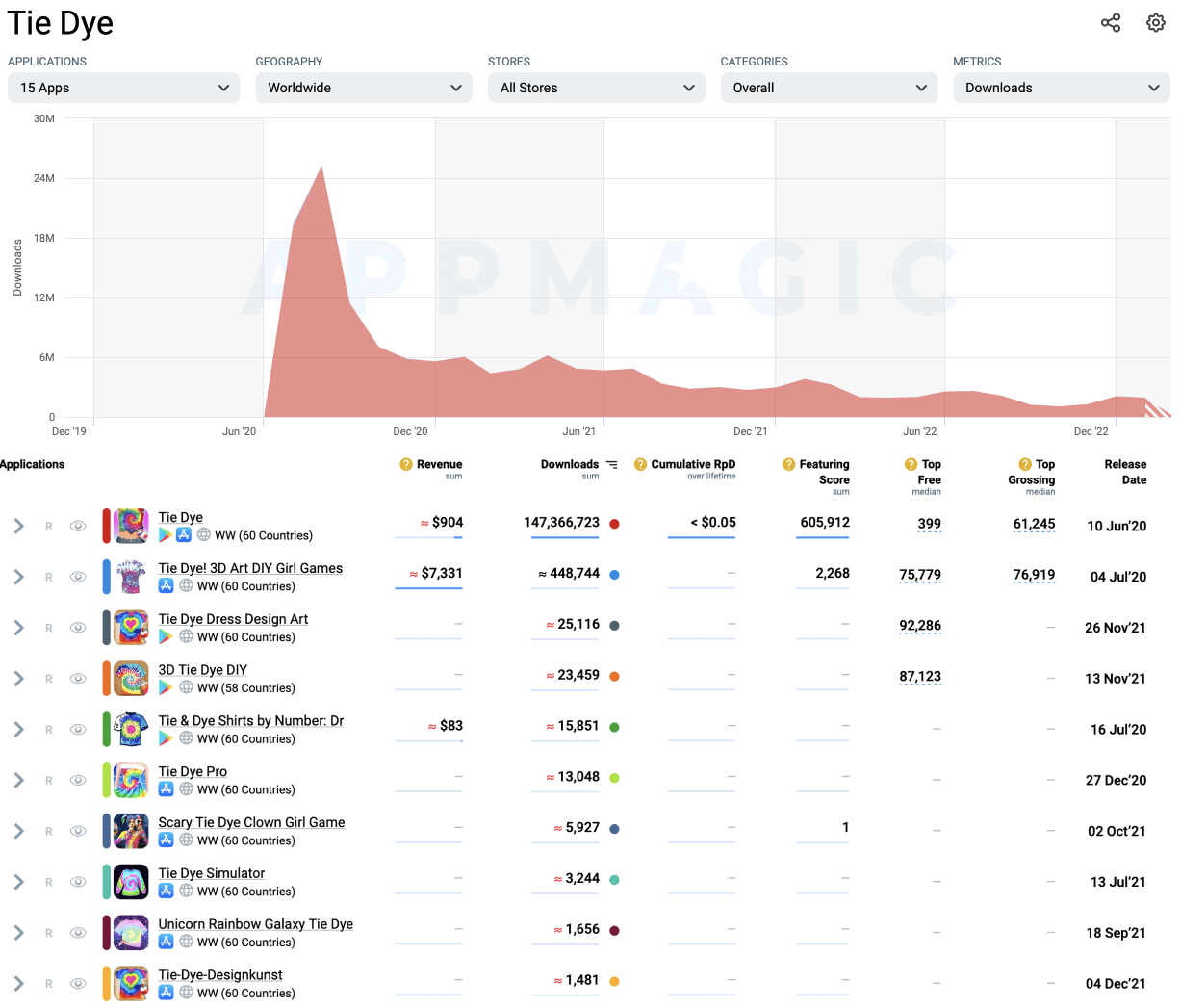
Task: Open the Geography dropdown showing Worldwide
Action: click(363, 88)
